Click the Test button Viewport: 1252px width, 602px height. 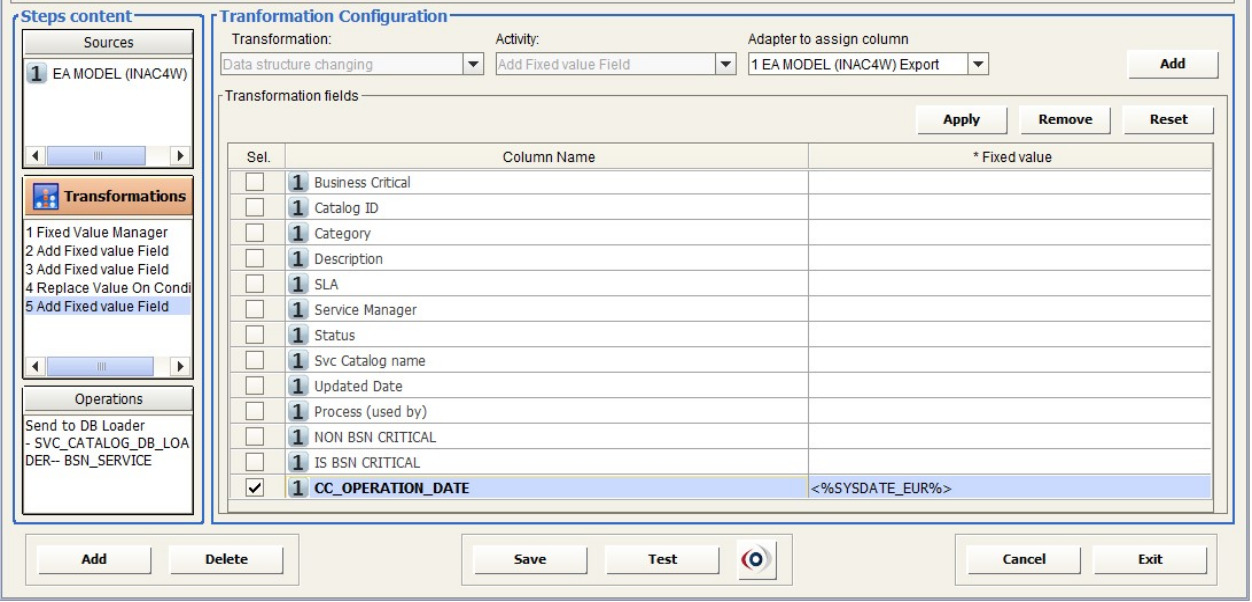(663, 559)
